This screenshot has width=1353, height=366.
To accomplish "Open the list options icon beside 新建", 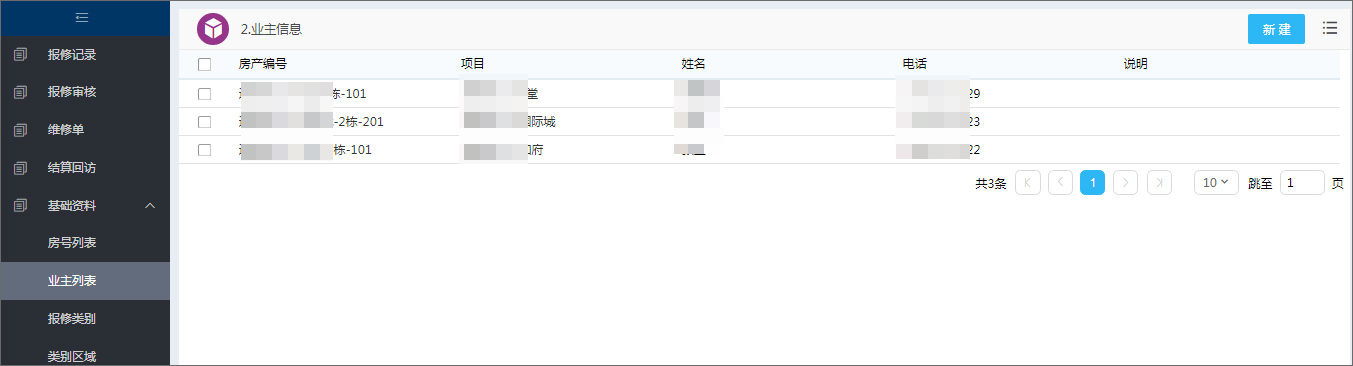I will click(x=1330, y=28).
